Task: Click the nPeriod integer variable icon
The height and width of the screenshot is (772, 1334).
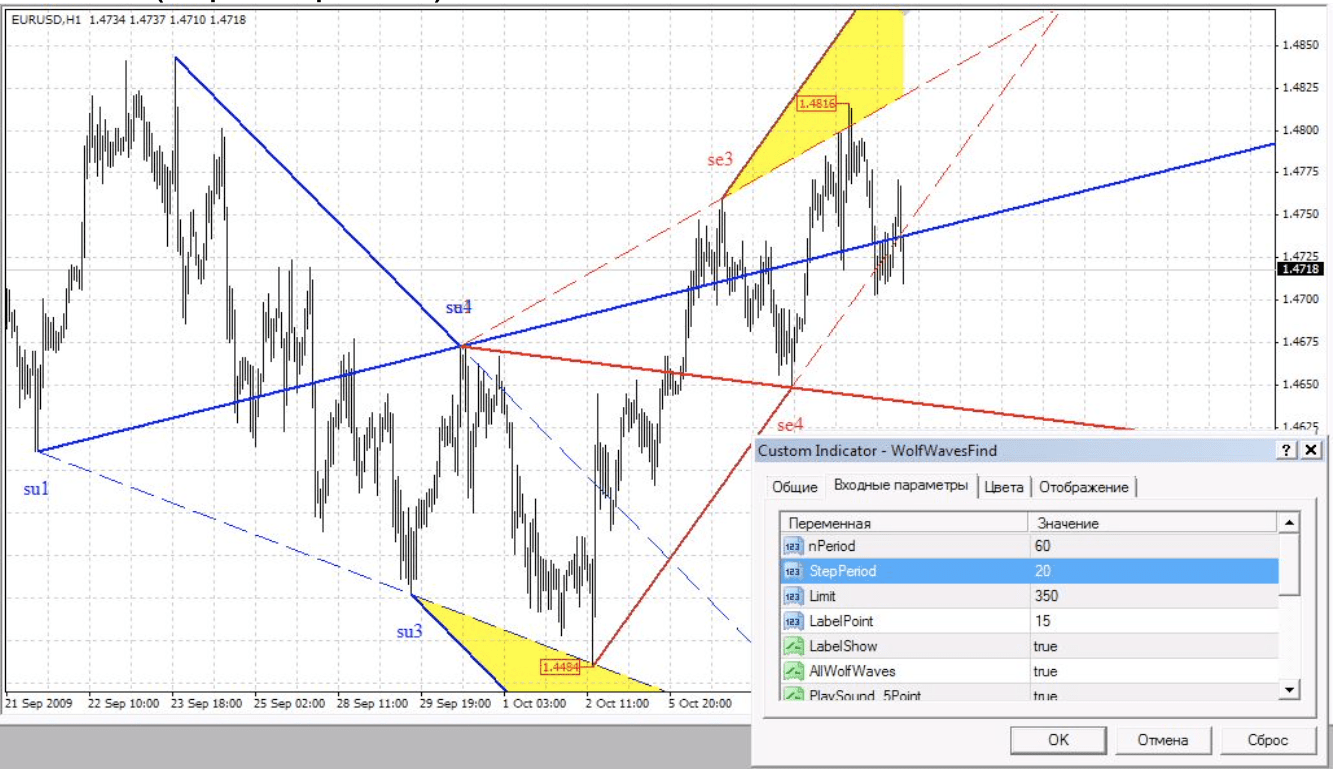Action: coord(793,546)
